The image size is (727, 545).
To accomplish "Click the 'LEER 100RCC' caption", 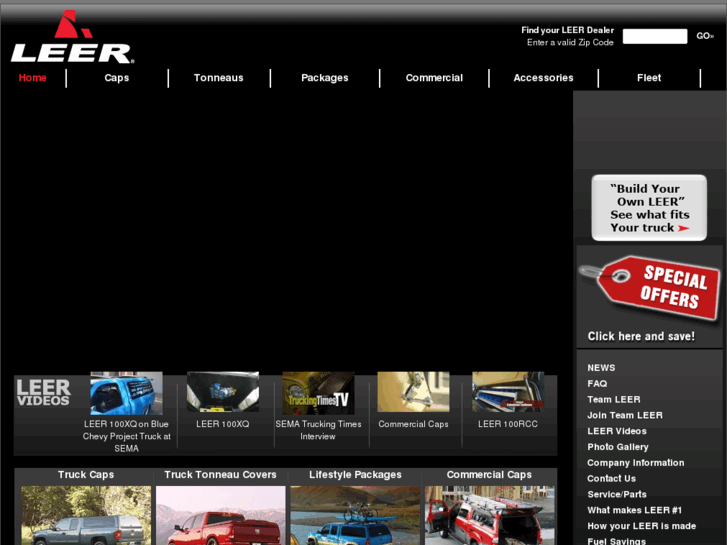I will 508,424.
